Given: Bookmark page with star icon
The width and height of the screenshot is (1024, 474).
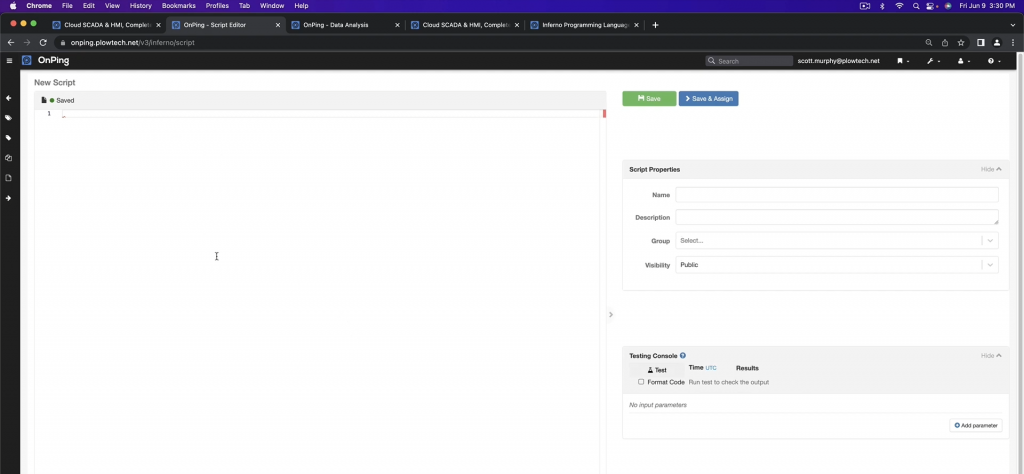Looking at the screenshot, I should pos(961,42).
